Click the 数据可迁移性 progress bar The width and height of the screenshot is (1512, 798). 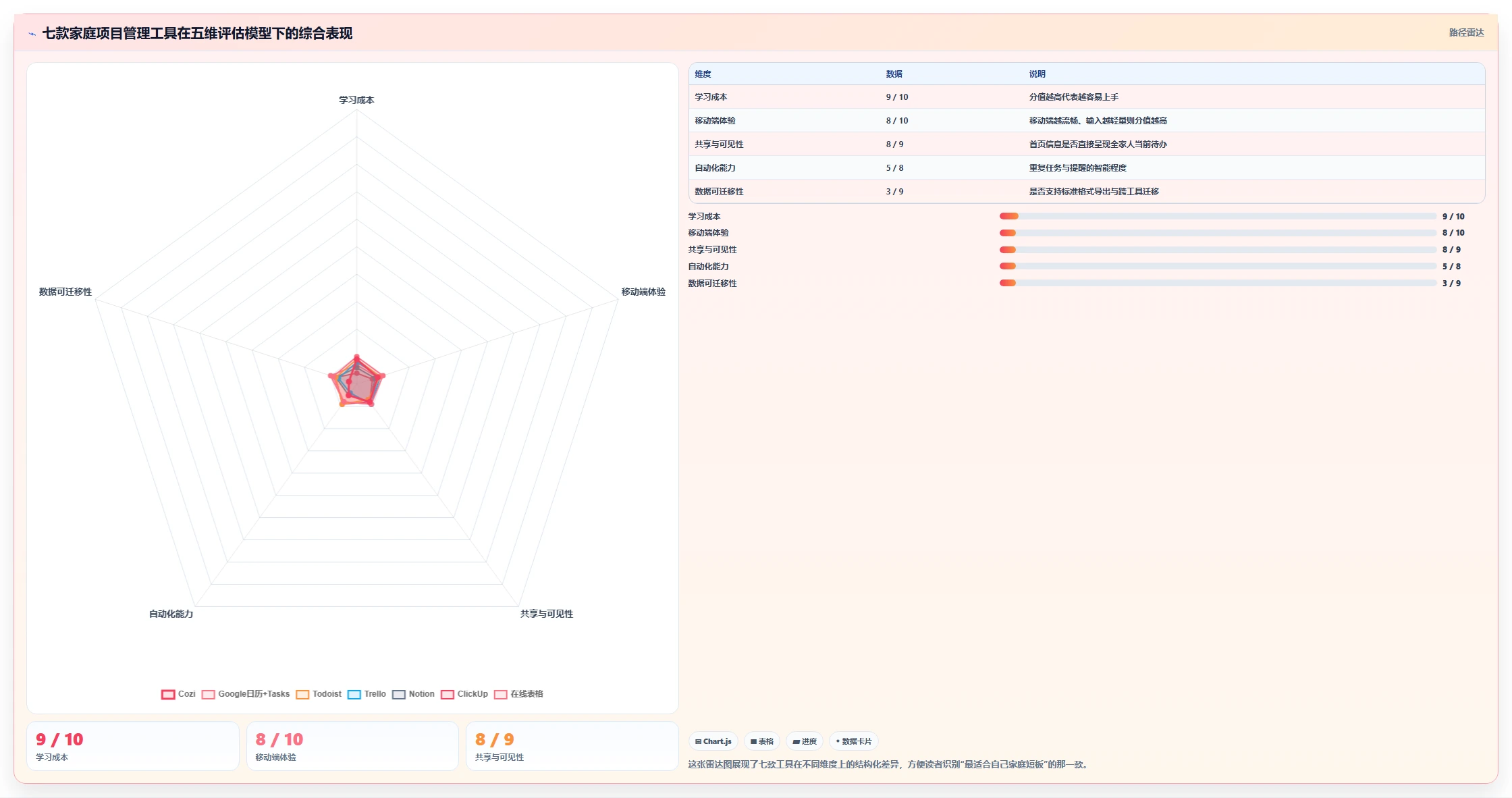pyautogui.click(x=1218, y=283)
